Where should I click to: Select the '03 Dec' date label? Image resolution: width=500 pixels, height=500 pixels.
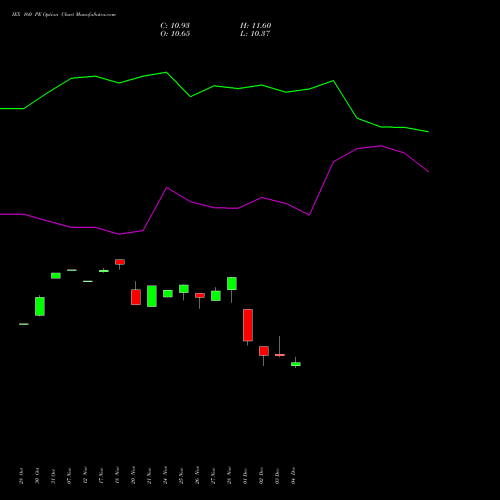tap(277, 476)
